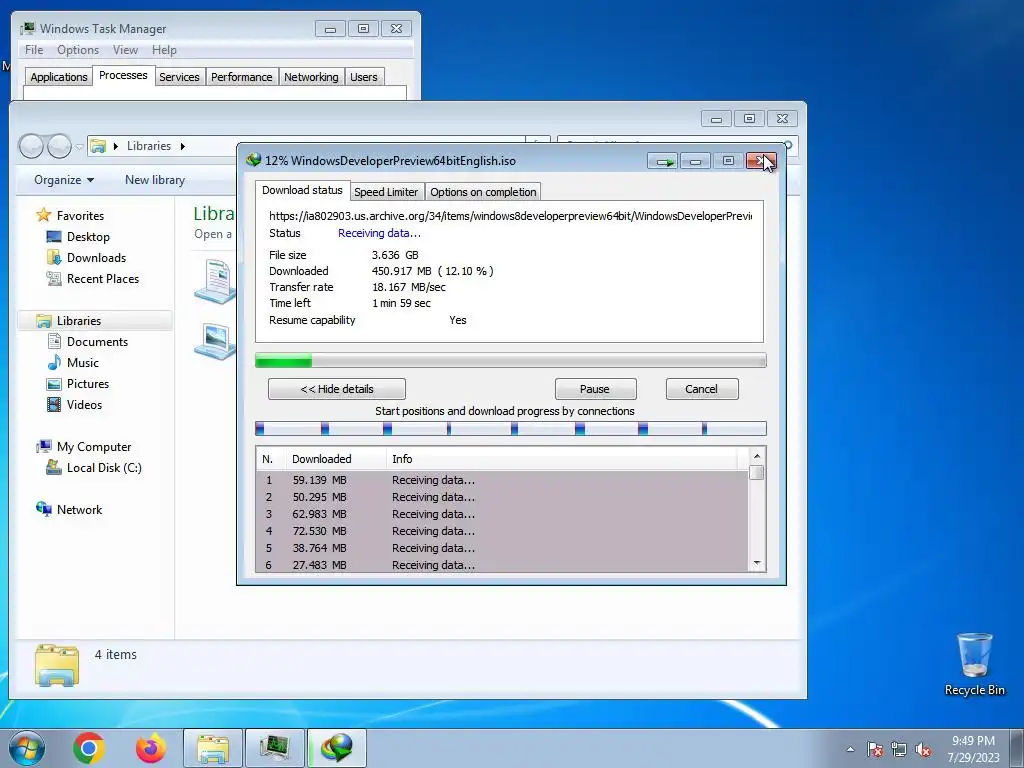Click New library in Explorer toolbar

155,180
